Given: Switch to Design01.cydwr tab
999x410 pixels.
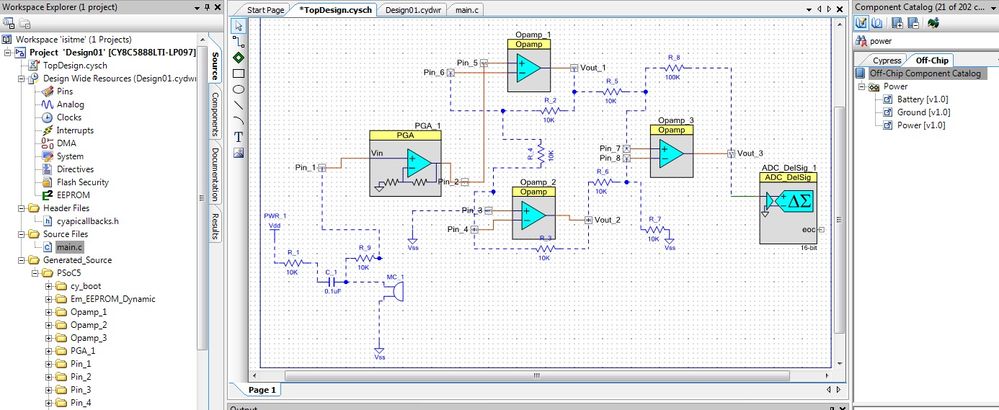Looking at the screenshot, I should (412, 10).
